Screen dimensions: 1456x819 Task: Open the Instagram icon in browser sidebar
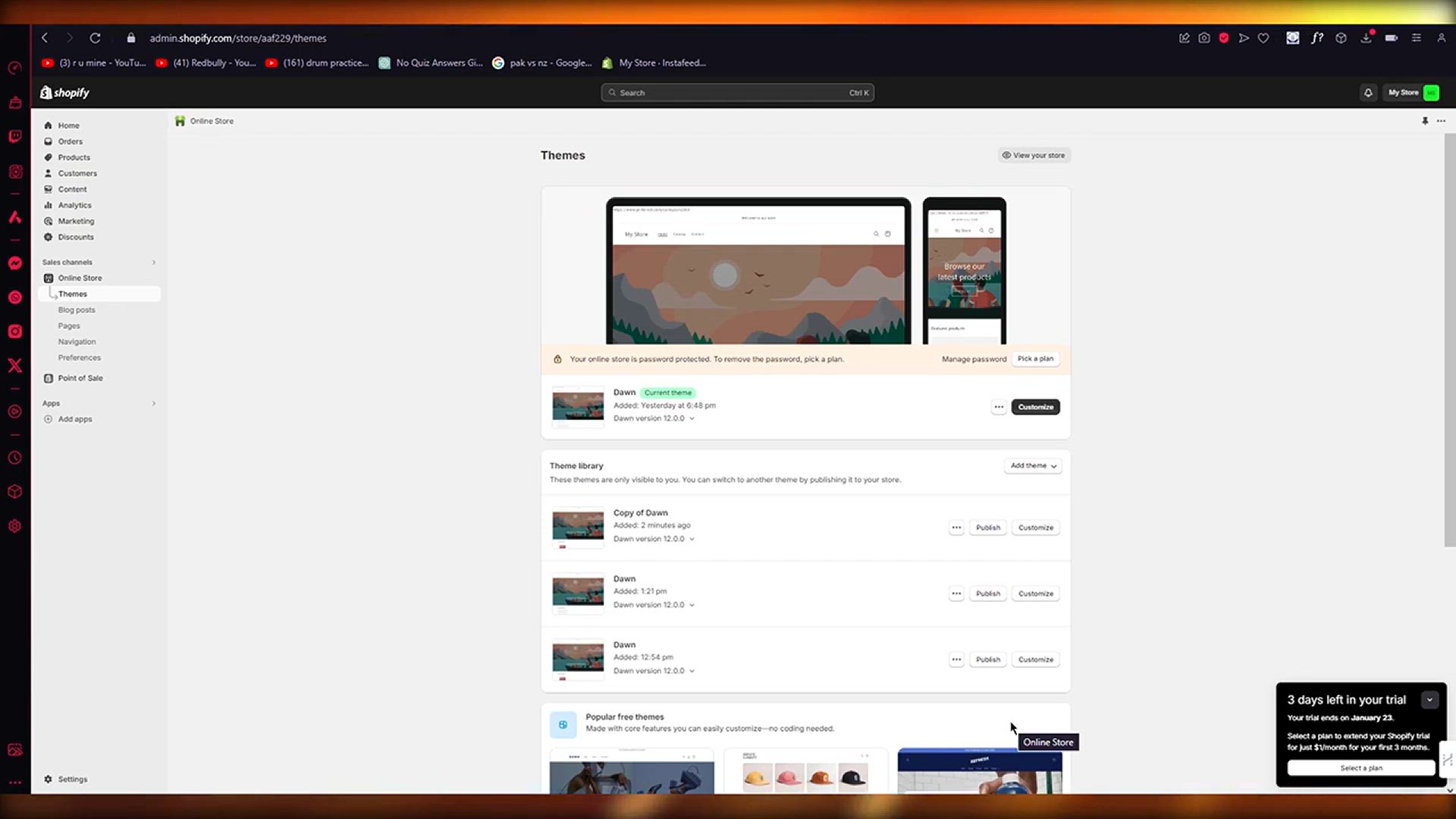coord(15,331)
